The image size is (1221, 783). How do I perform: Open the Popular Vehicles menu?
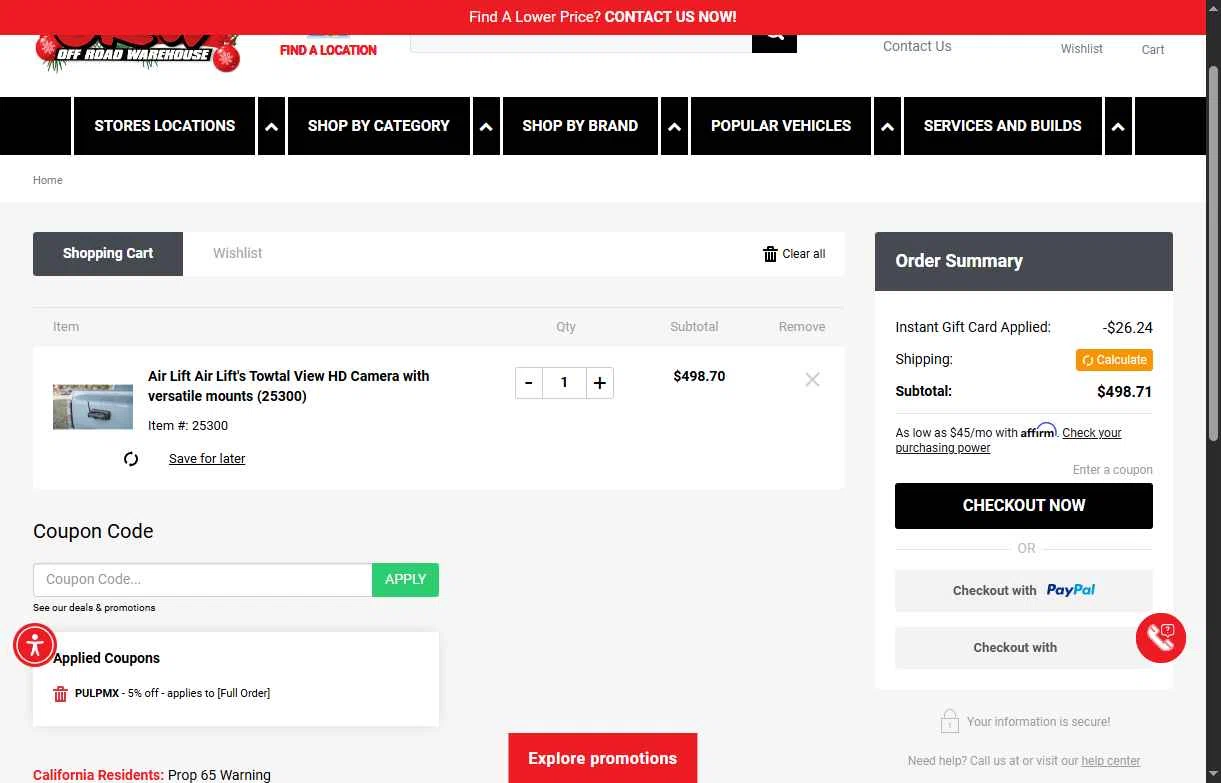tap(781, 126)
